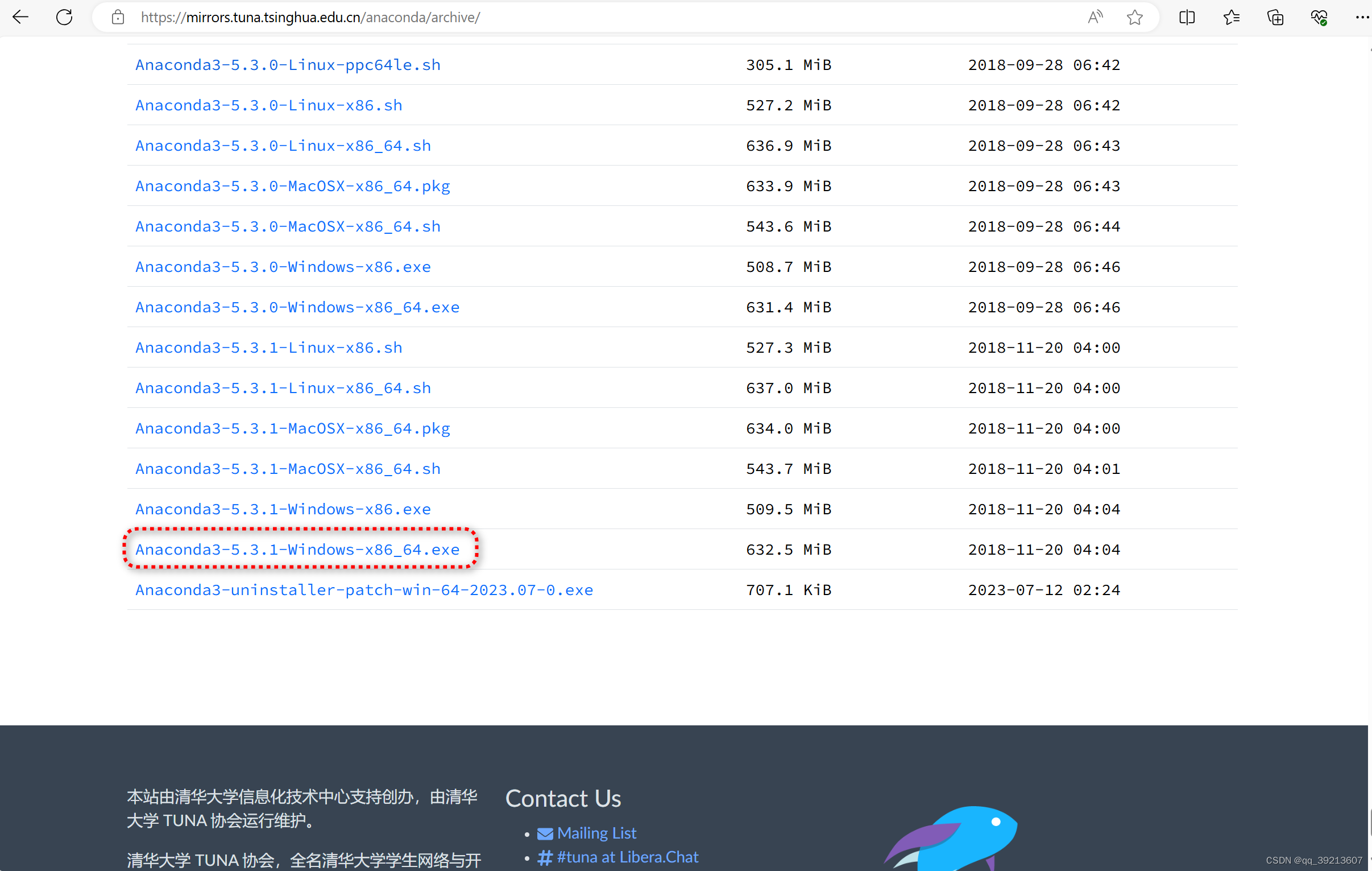The image size is (1372, 871).
Task: Download Anaconda3-5.3.0-Linux-ppc64le.sh
Action: (287, 64)
